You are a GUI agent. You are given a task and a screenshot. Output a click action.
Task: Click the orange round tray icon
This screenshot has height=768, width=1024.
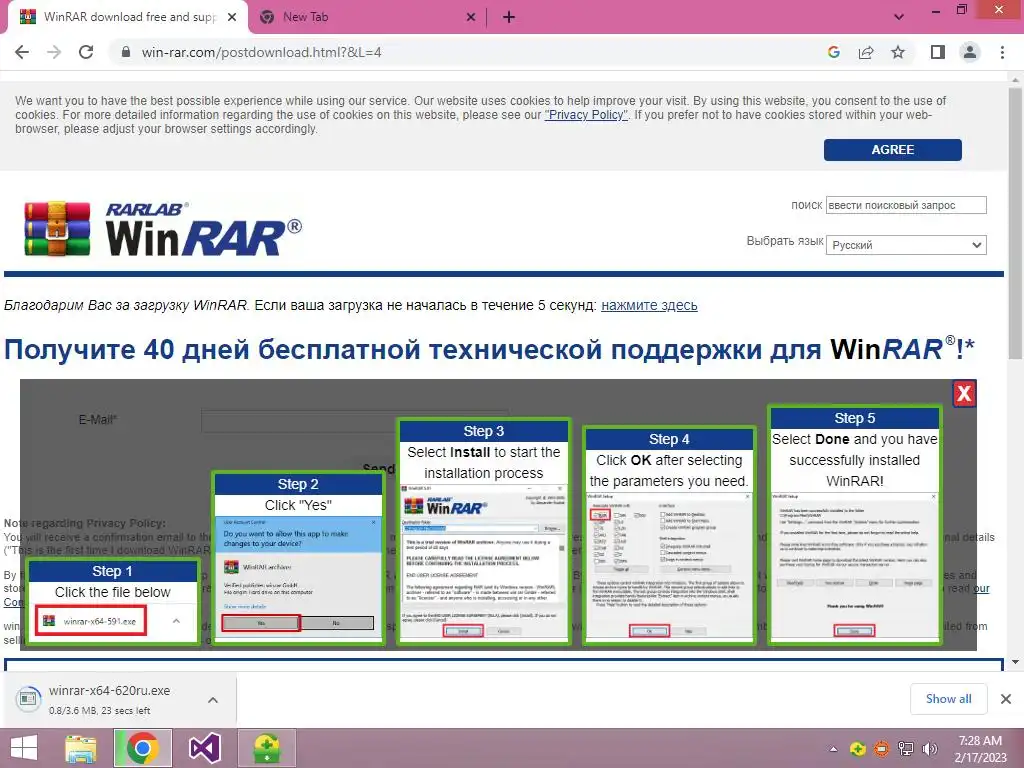pos(882,749)
